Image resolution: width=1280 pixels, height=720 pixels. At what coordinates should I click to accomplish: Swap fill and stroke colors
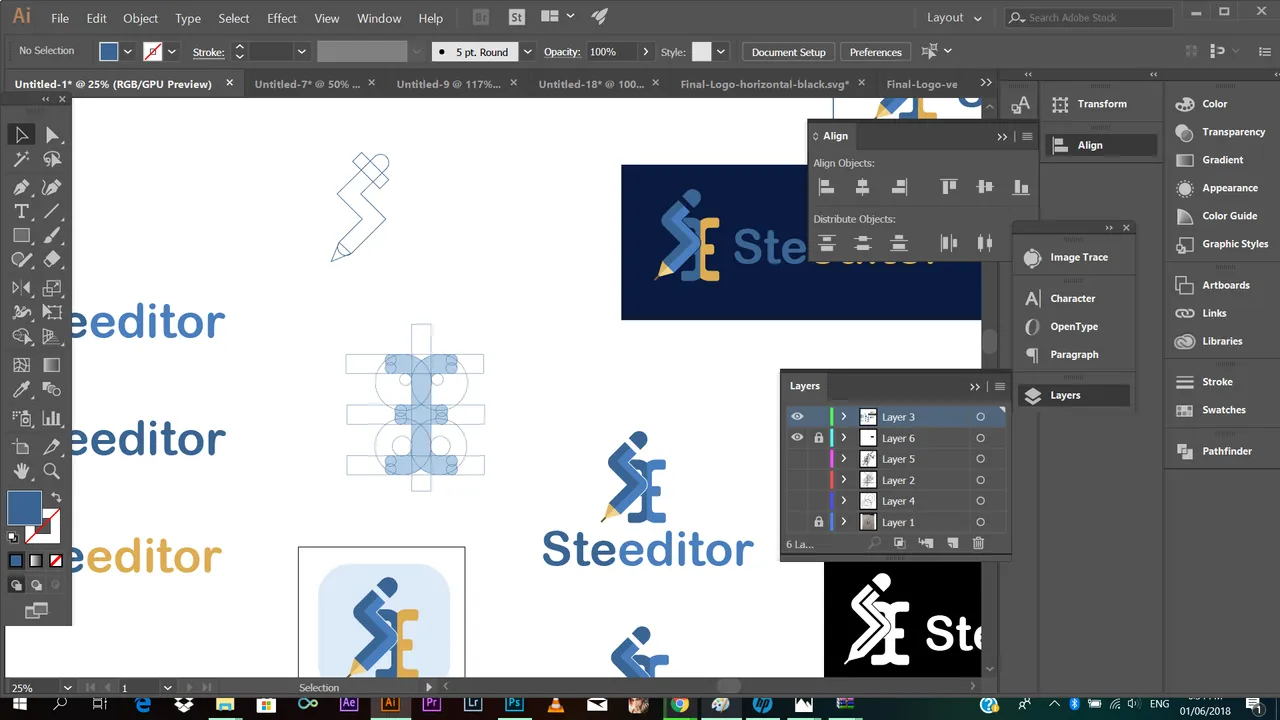[56, 497]
